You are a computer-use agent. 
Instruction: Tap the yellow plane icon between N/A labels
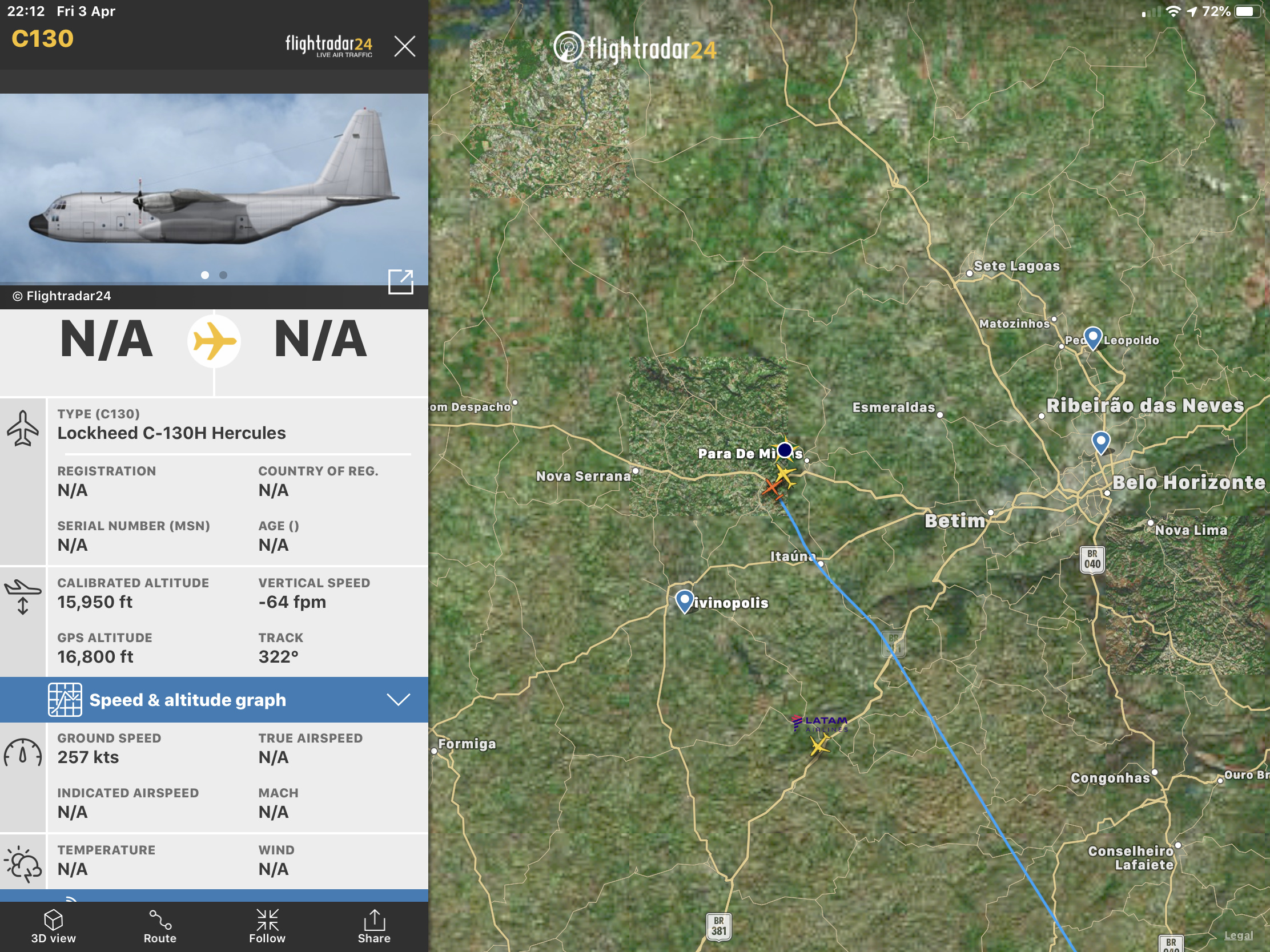point(214,341)
